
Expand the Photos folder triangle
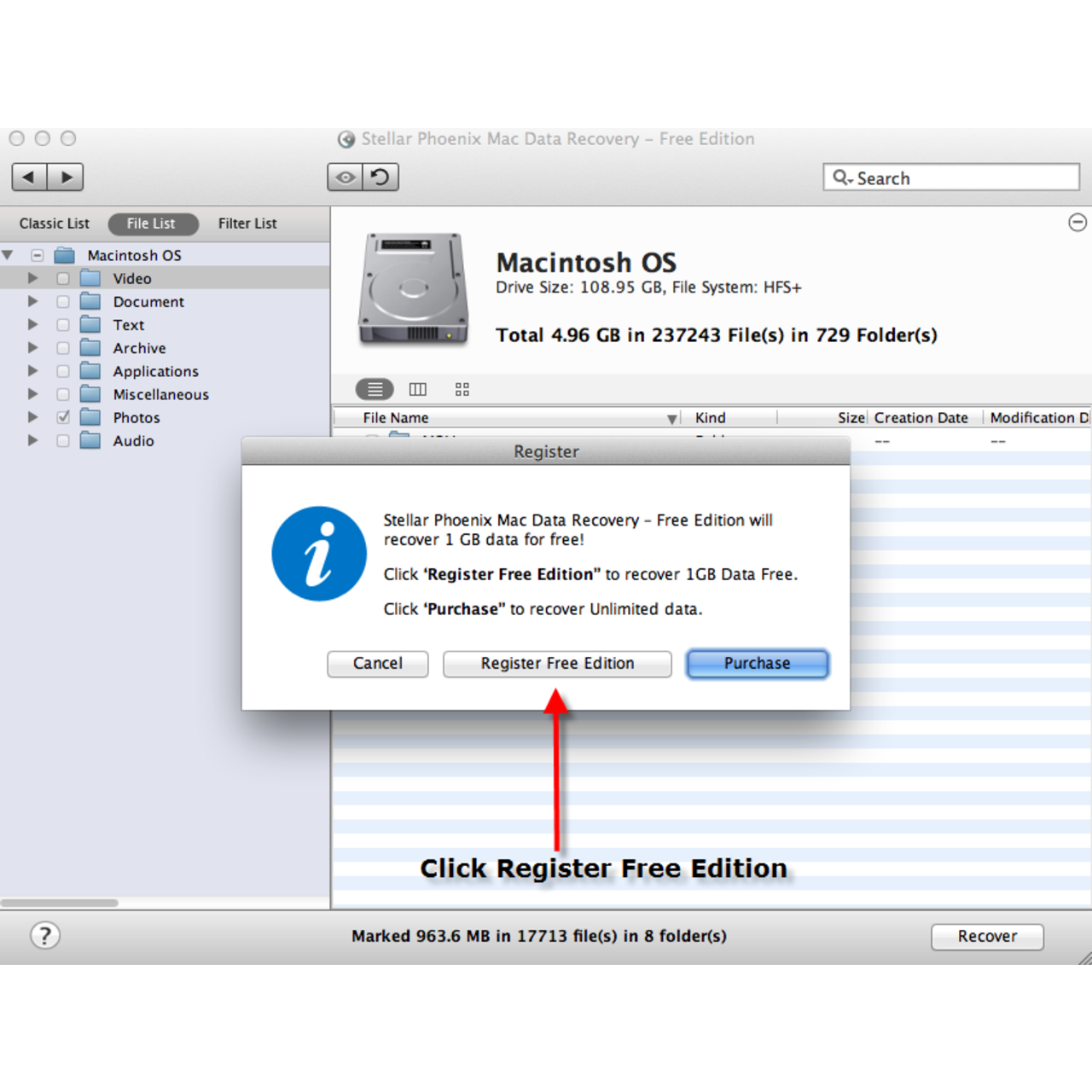33,417
